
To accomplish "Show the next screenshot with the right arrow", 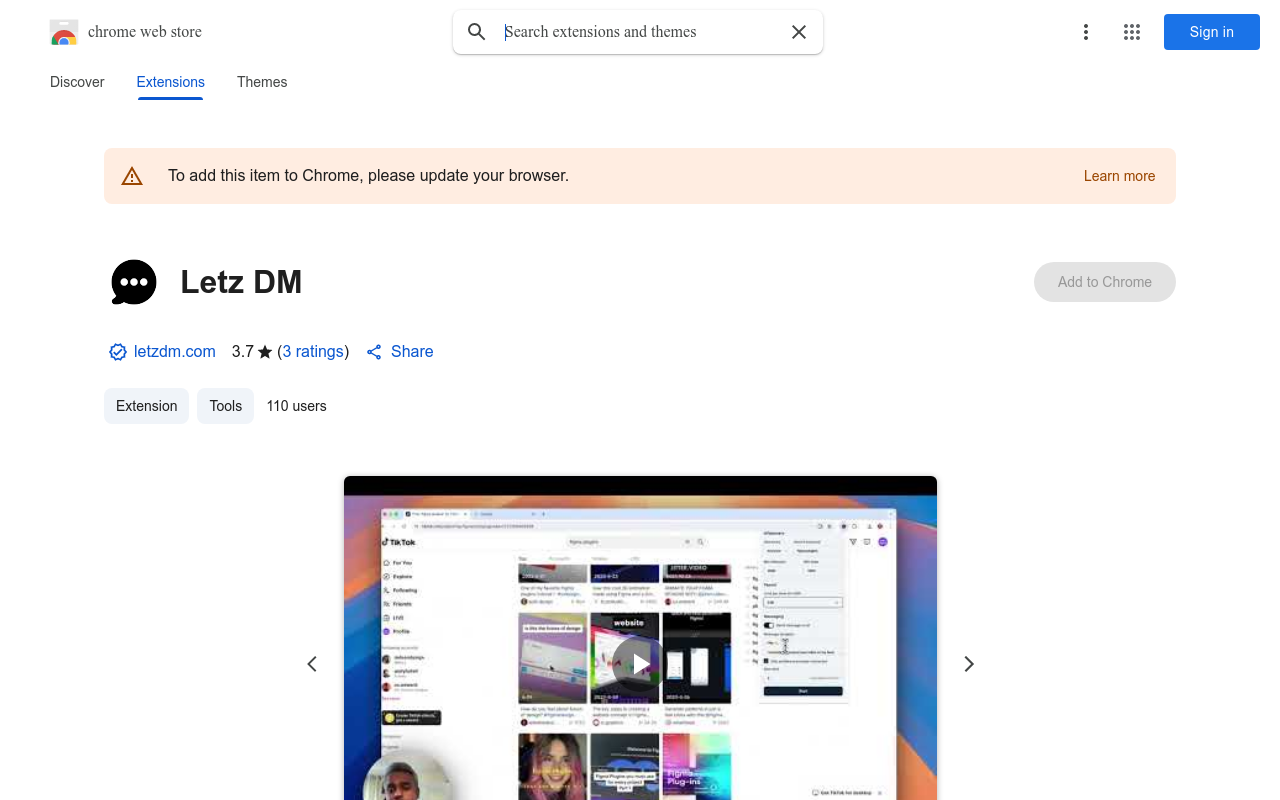I will 968,664.
